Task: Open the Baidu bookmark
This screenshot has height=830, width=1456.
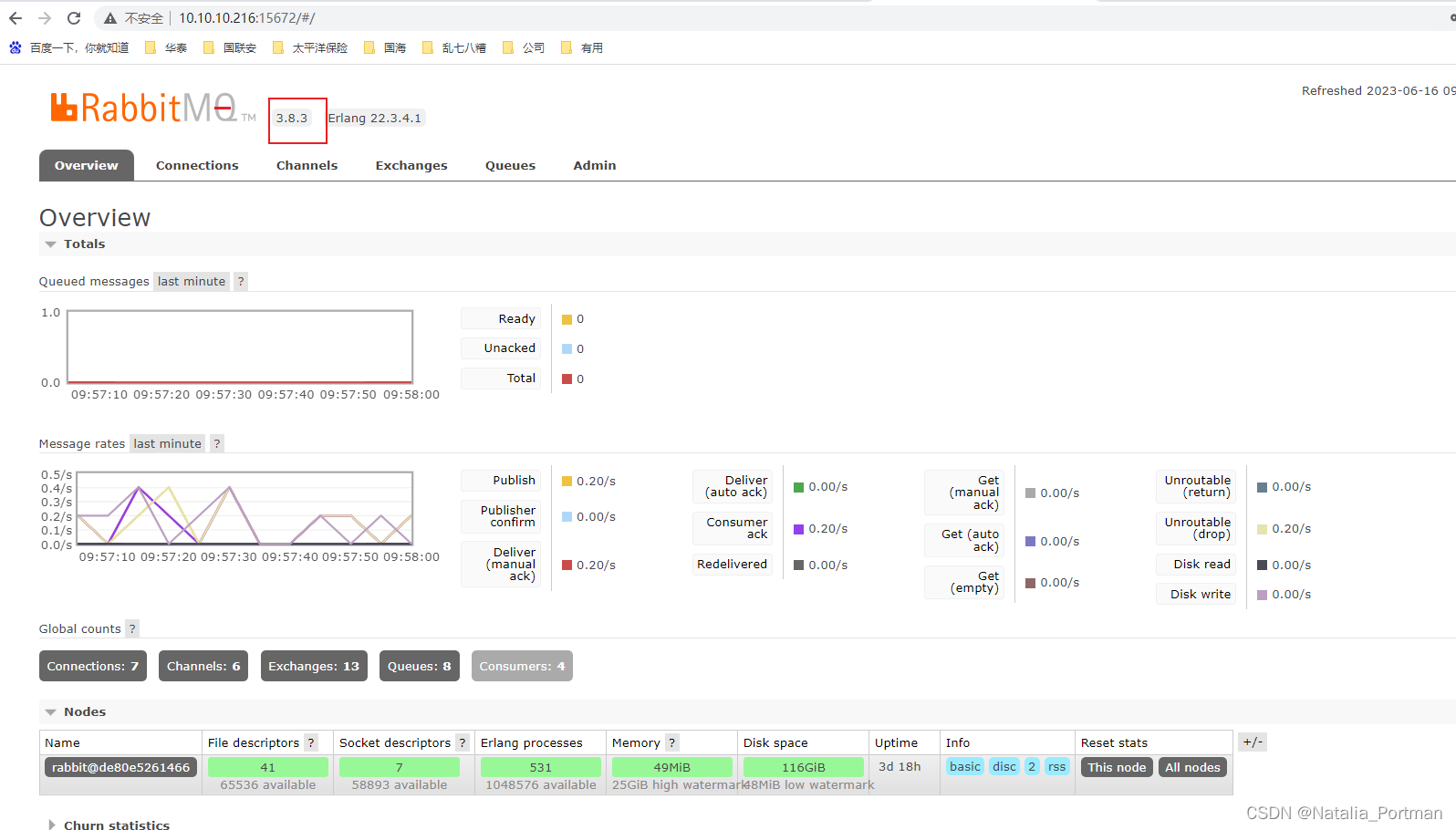Action: [69, 47]
